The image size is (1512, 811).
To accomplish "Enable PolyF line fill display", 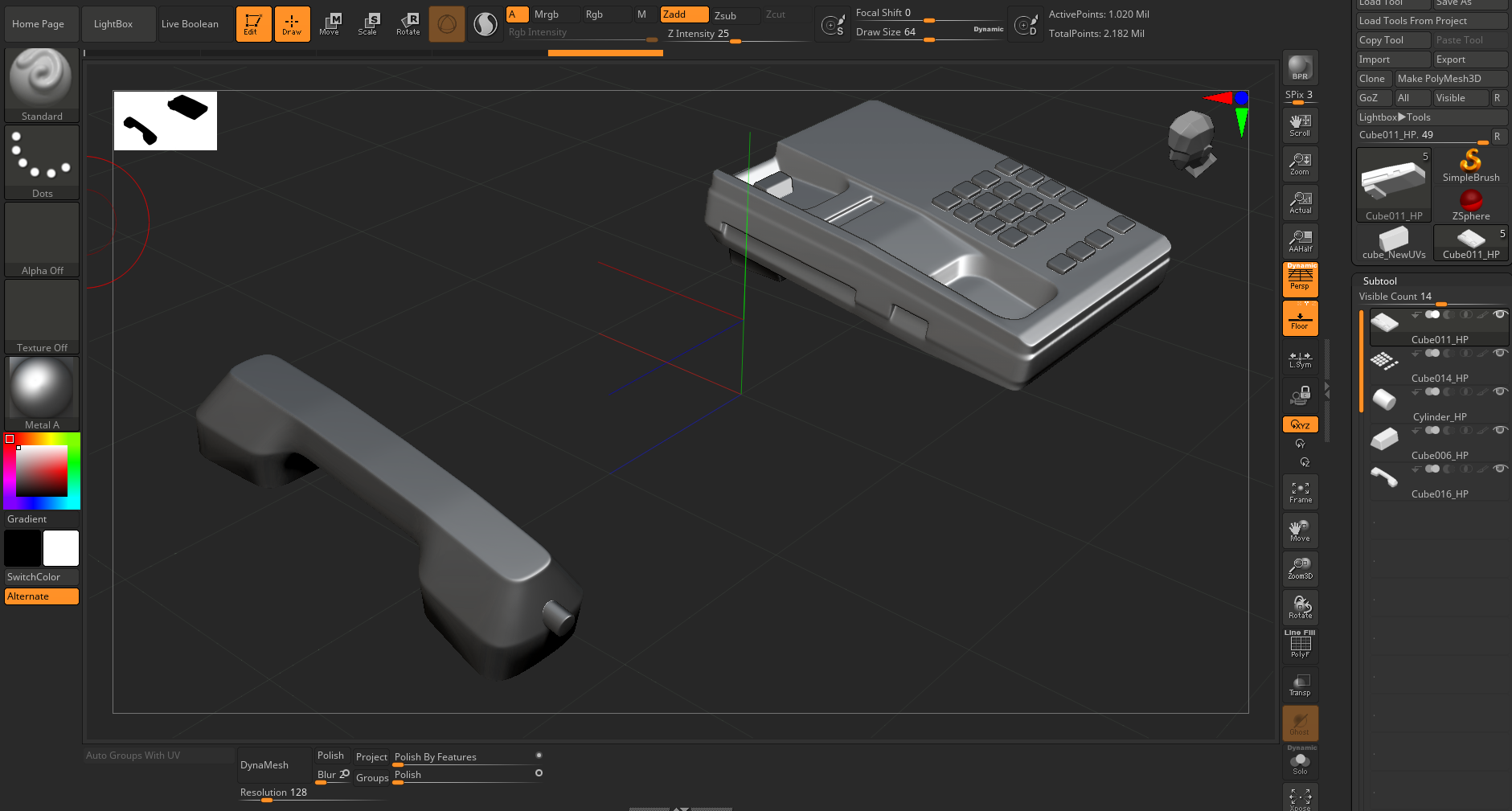I will pyautogui.click(x=1300, y=645).
